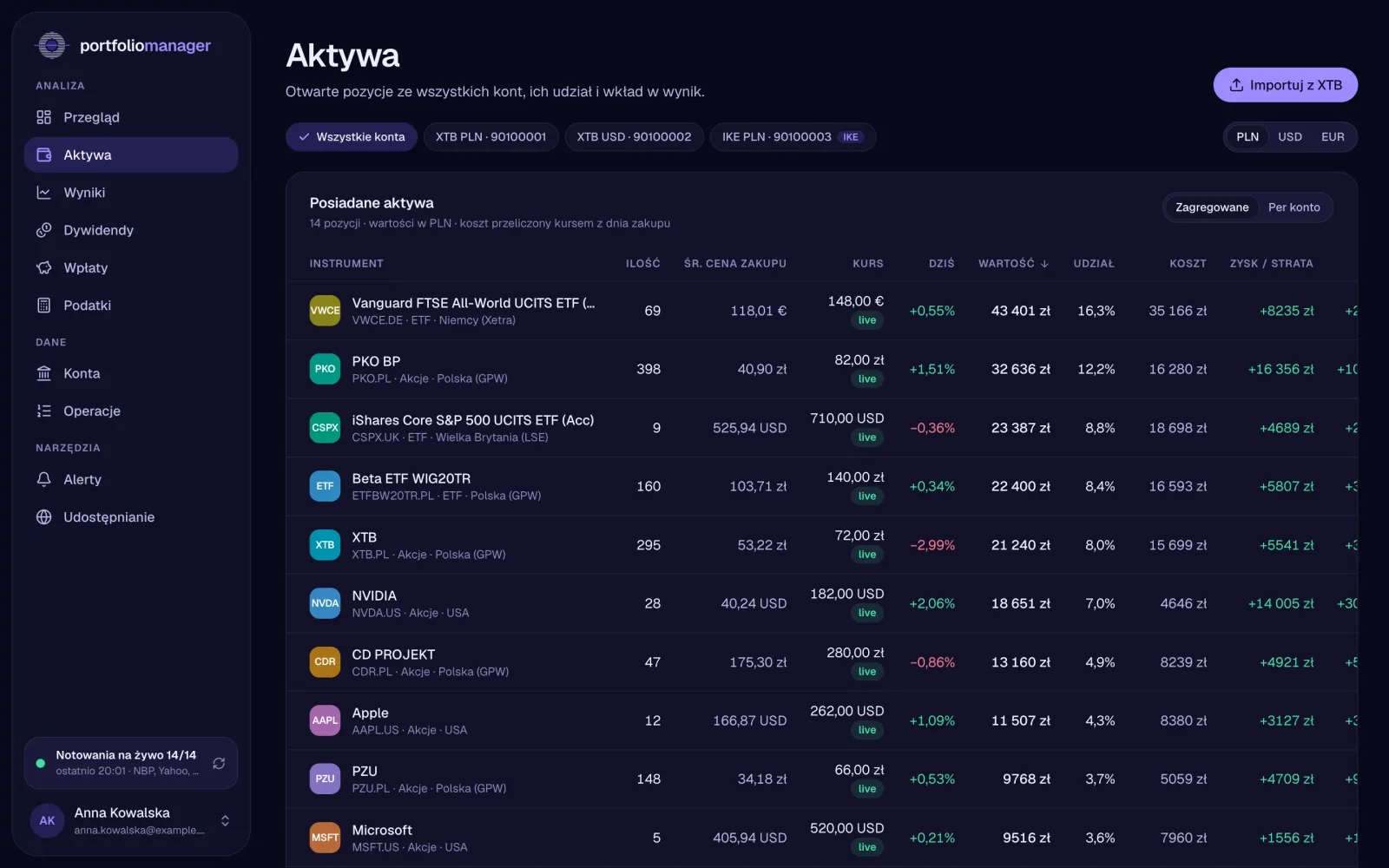Select the Wpłaty piggy bank icon
This screenshot has width=1389, height=868.
tap(44, 267)
